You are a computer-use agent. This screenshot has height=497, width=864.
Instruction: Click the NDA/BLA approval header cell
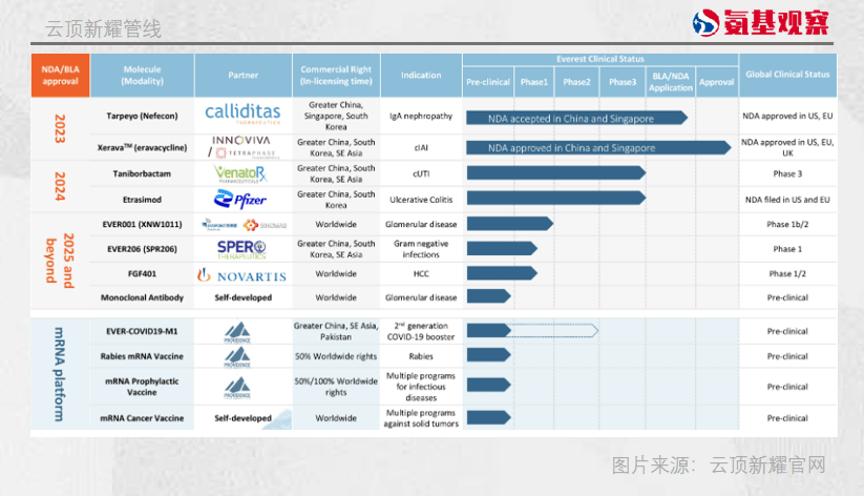point(60,75)
